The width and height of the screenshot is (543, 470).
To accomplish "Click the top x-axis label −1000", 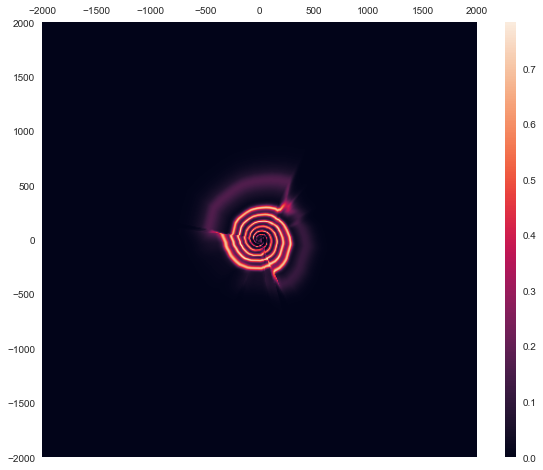I will tap(151, 11).
